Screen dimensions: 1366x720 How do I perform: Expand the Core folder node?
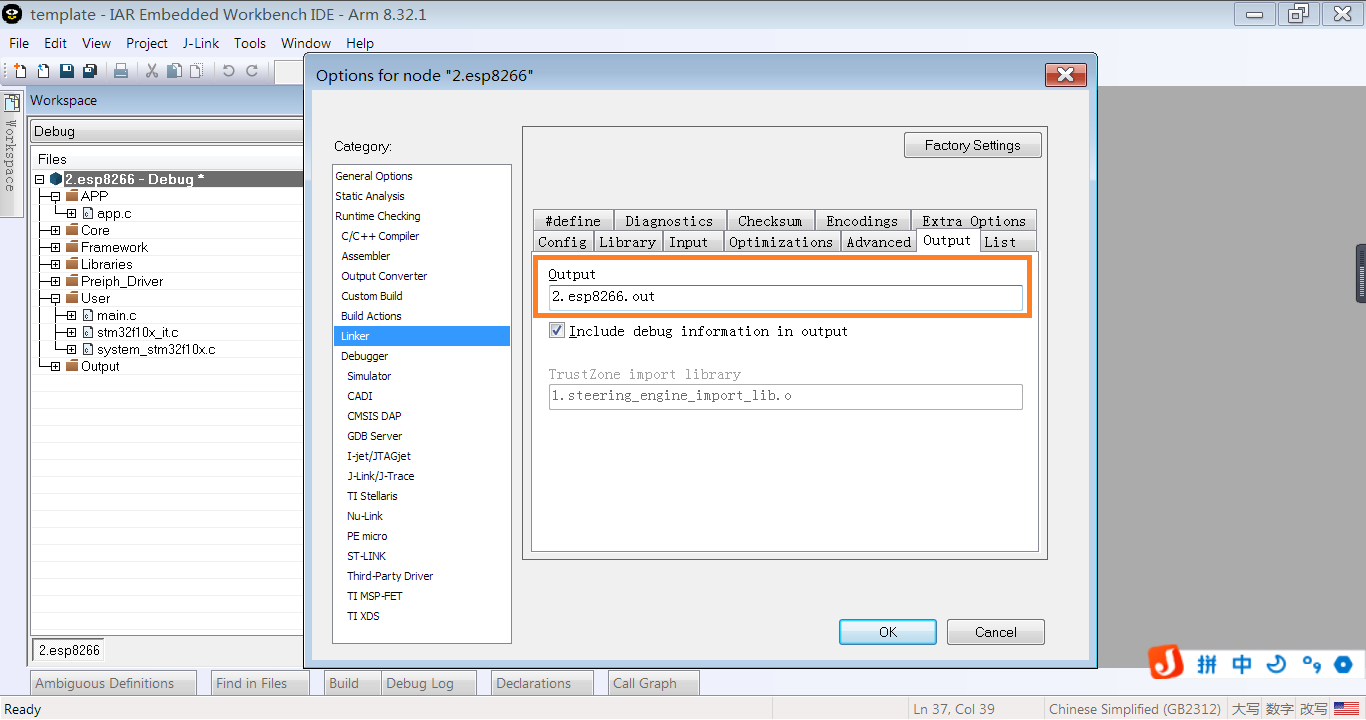tap(56, 230)
